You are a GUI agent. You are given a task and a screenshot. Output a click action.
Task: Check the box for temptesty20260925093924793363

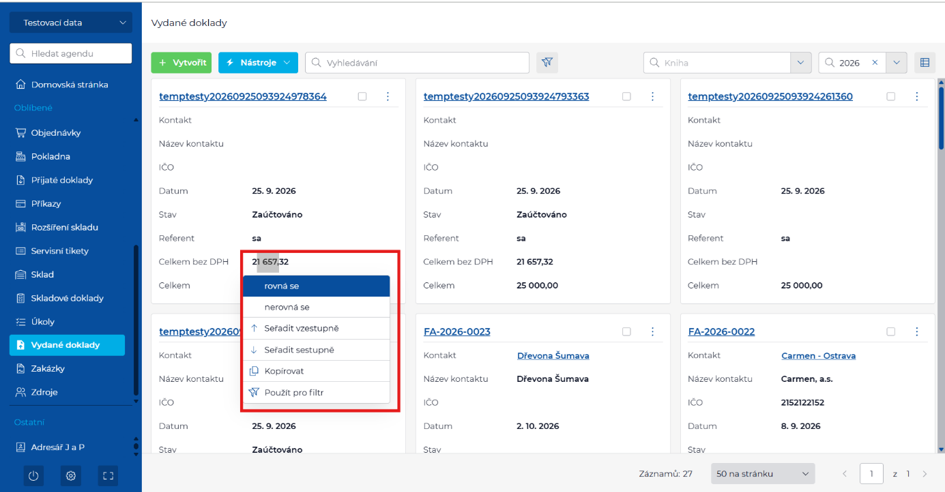pyautogui.click(x=627, y=96)
